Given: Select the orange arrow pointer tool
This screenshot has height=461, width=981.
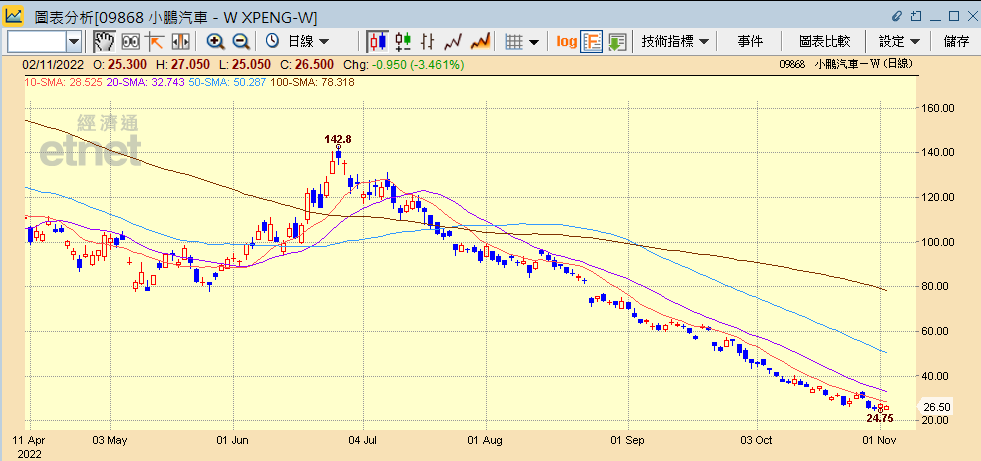Looking at the screenshot, I should 155,42.
